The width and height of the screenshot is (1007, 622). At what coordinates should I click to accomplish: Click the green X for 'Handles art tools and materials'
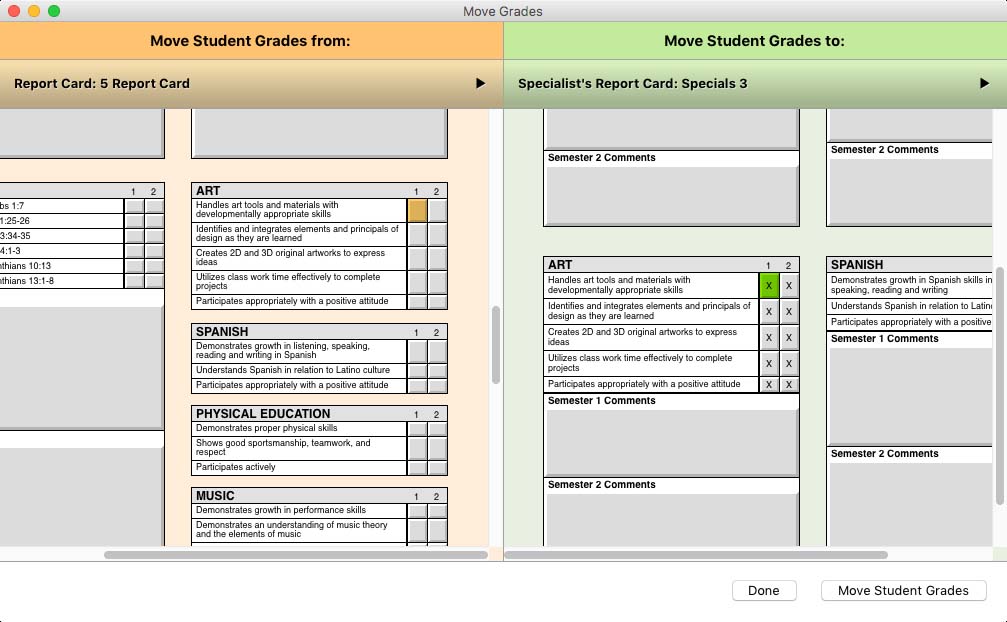click(768, 285)
